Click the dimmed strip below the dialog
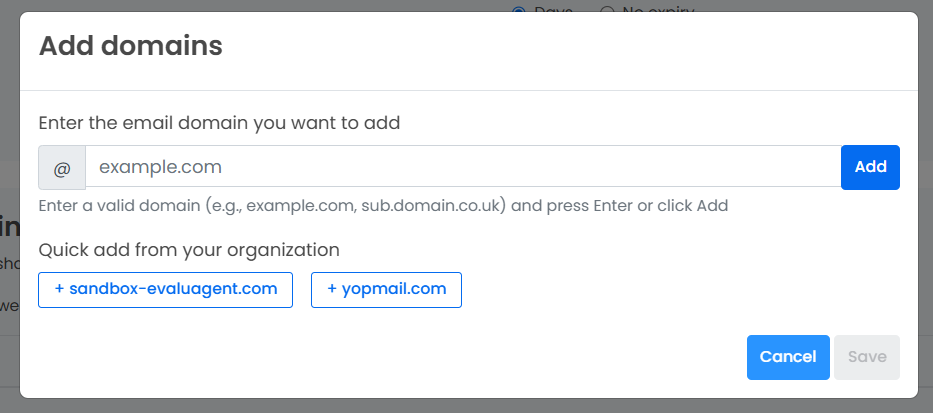Screen dimensions: 933x413 pos(466,406)
